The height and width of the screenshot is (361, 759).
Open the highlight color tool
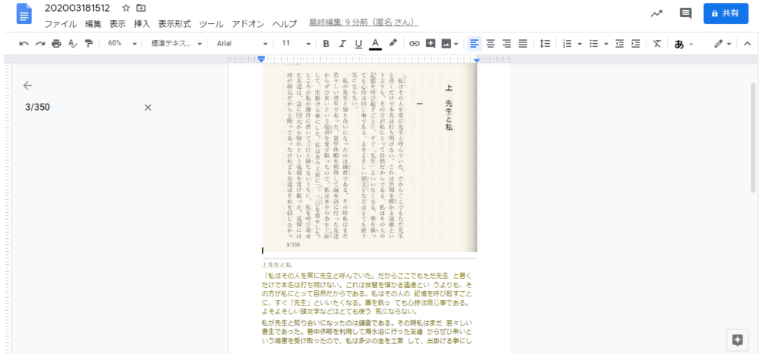[393, 44]
